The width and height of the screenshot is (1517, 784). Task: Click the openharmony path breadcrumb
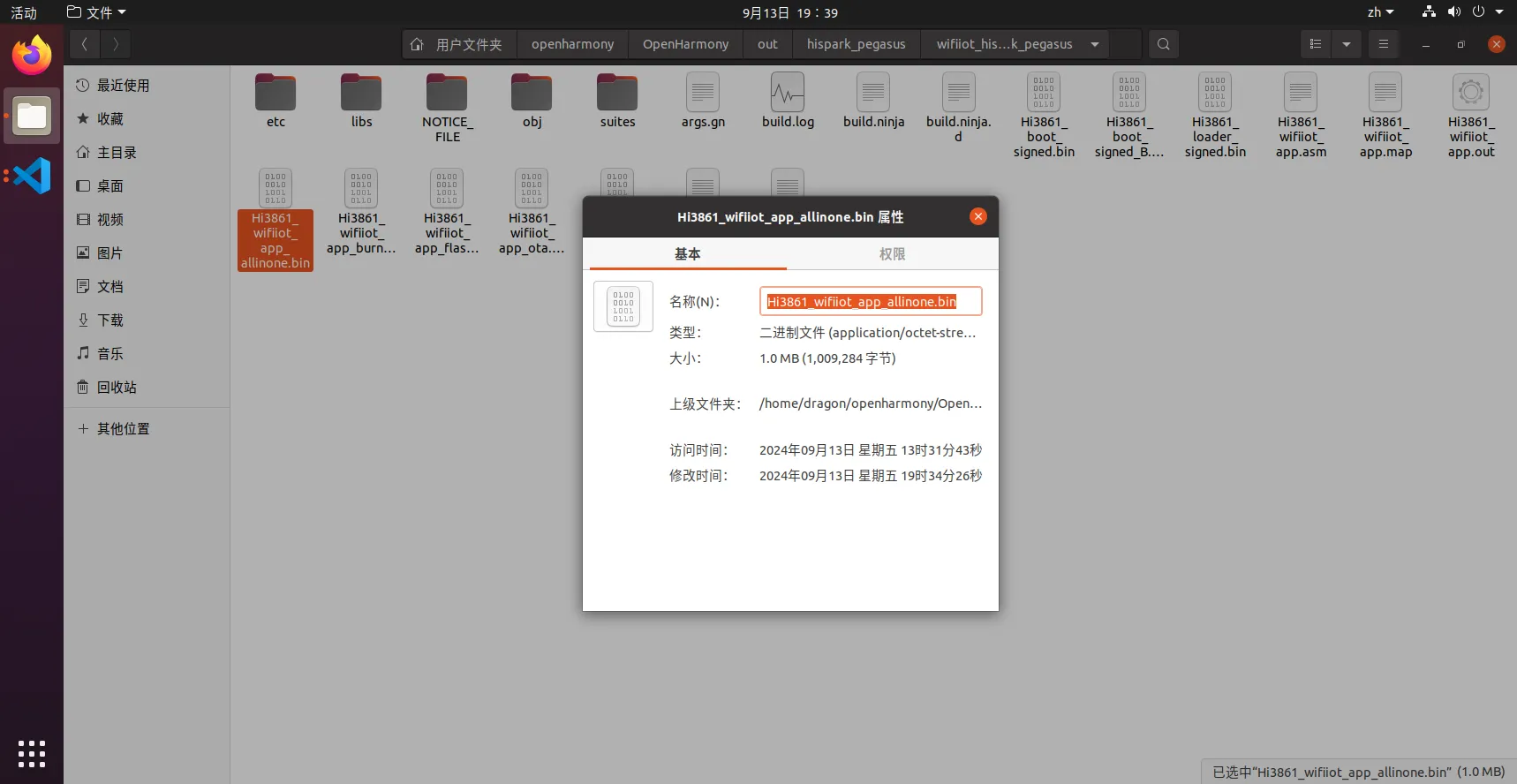[572, 44]
